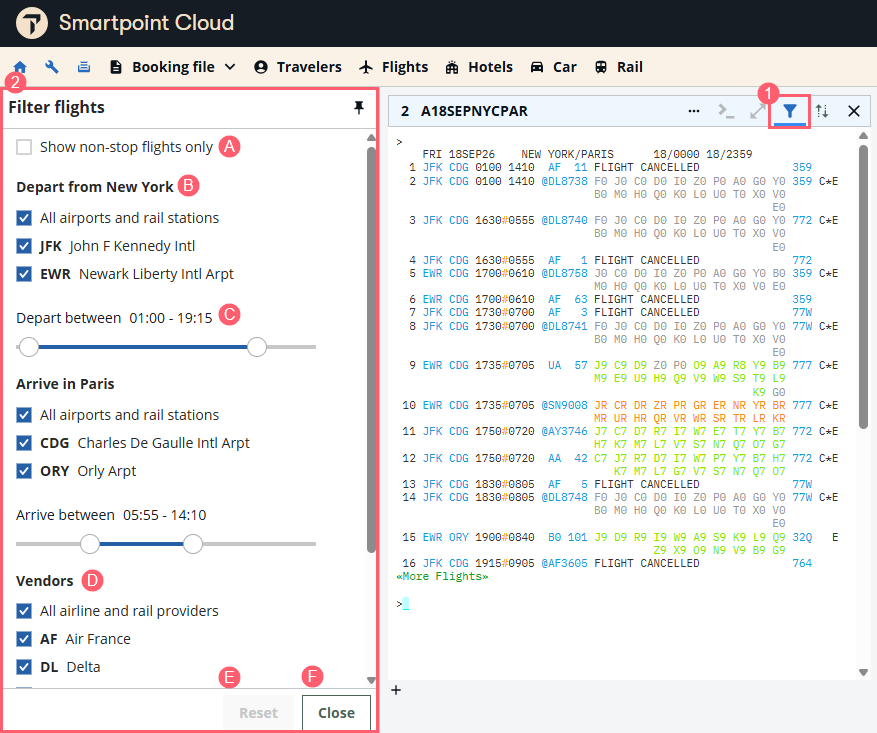Expand the terminal window with arrows icon

(758, 111)
